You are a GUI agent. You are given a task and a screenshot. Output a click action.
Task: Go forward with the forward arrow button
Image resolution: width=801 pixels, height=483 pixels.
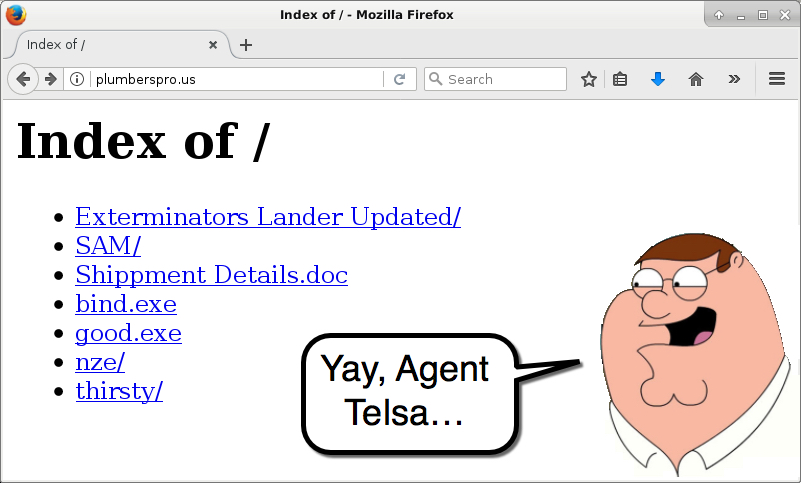pyautogui.click(x=51, y=79)
